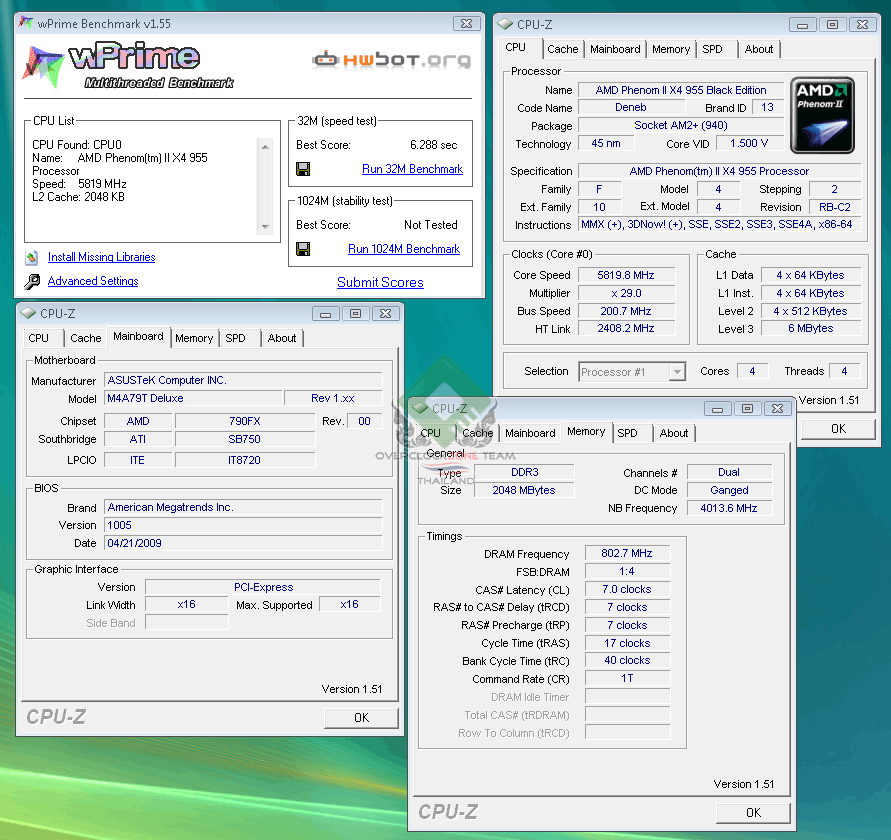This screenshot has width=891, height=840.
Task: Click the Core Speed 5819.8 MHz field
Action: tap(626, 275)
